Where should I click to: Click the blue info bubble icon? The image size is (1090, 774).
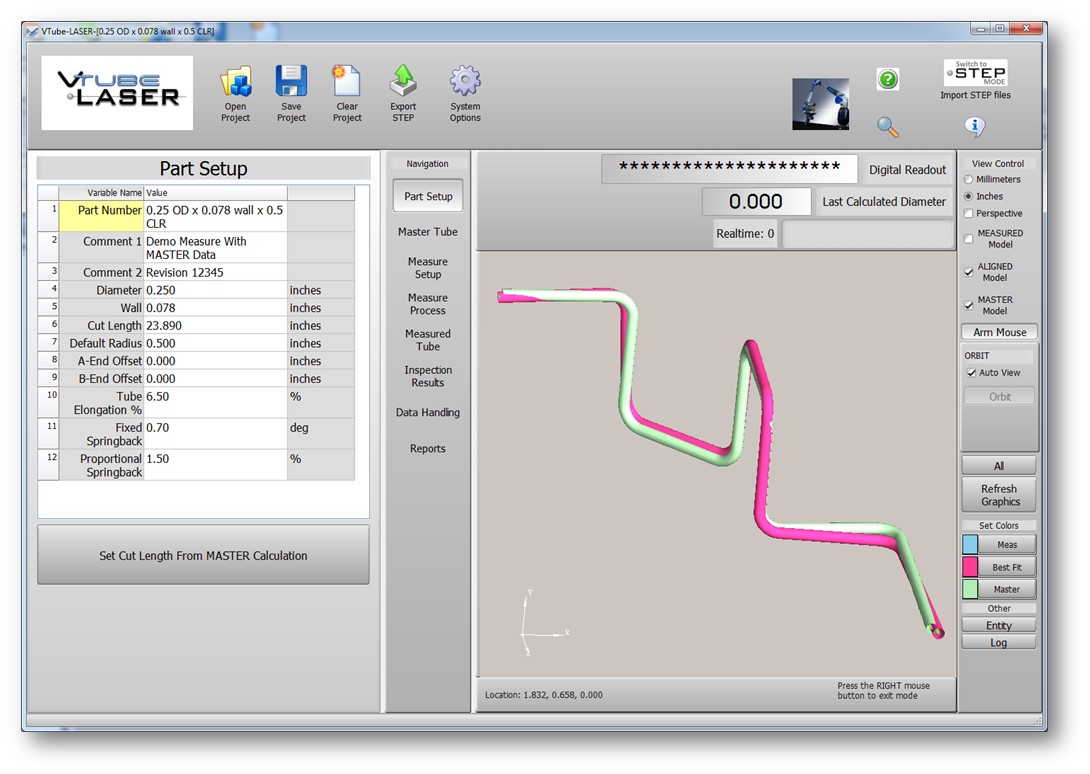click(975, 127)
